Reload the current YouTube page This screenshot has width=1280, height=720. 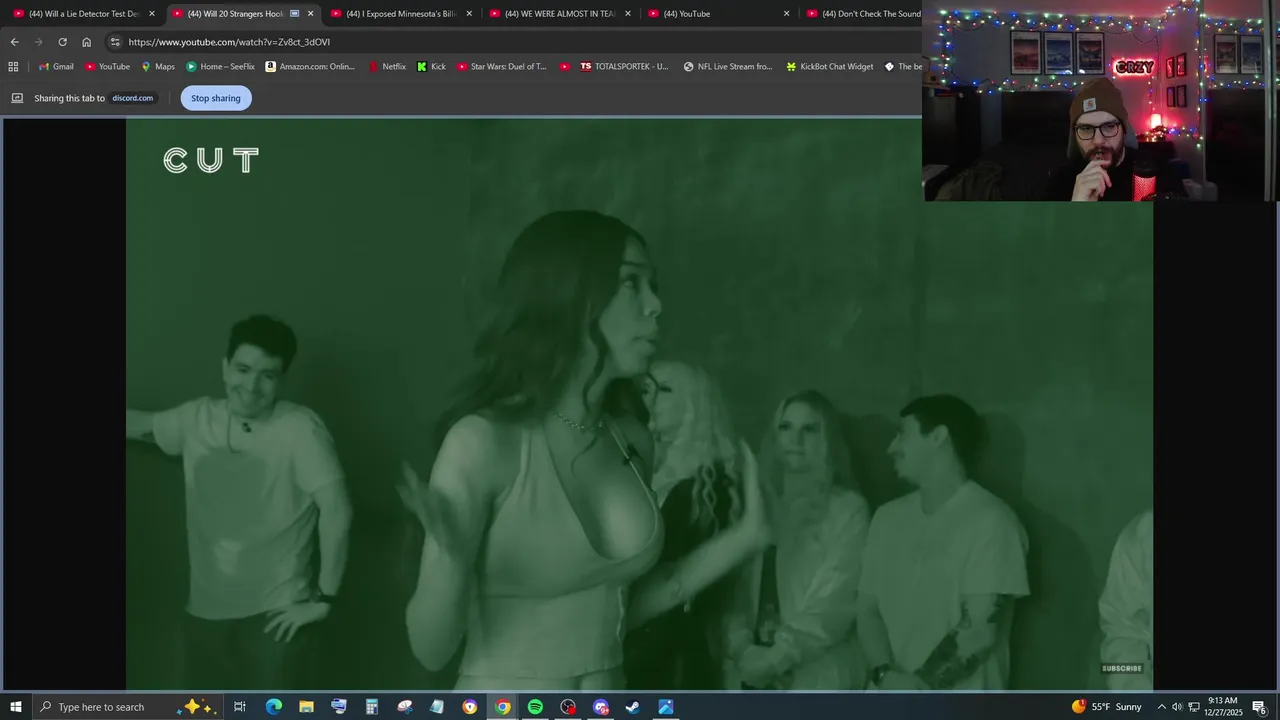62,42
